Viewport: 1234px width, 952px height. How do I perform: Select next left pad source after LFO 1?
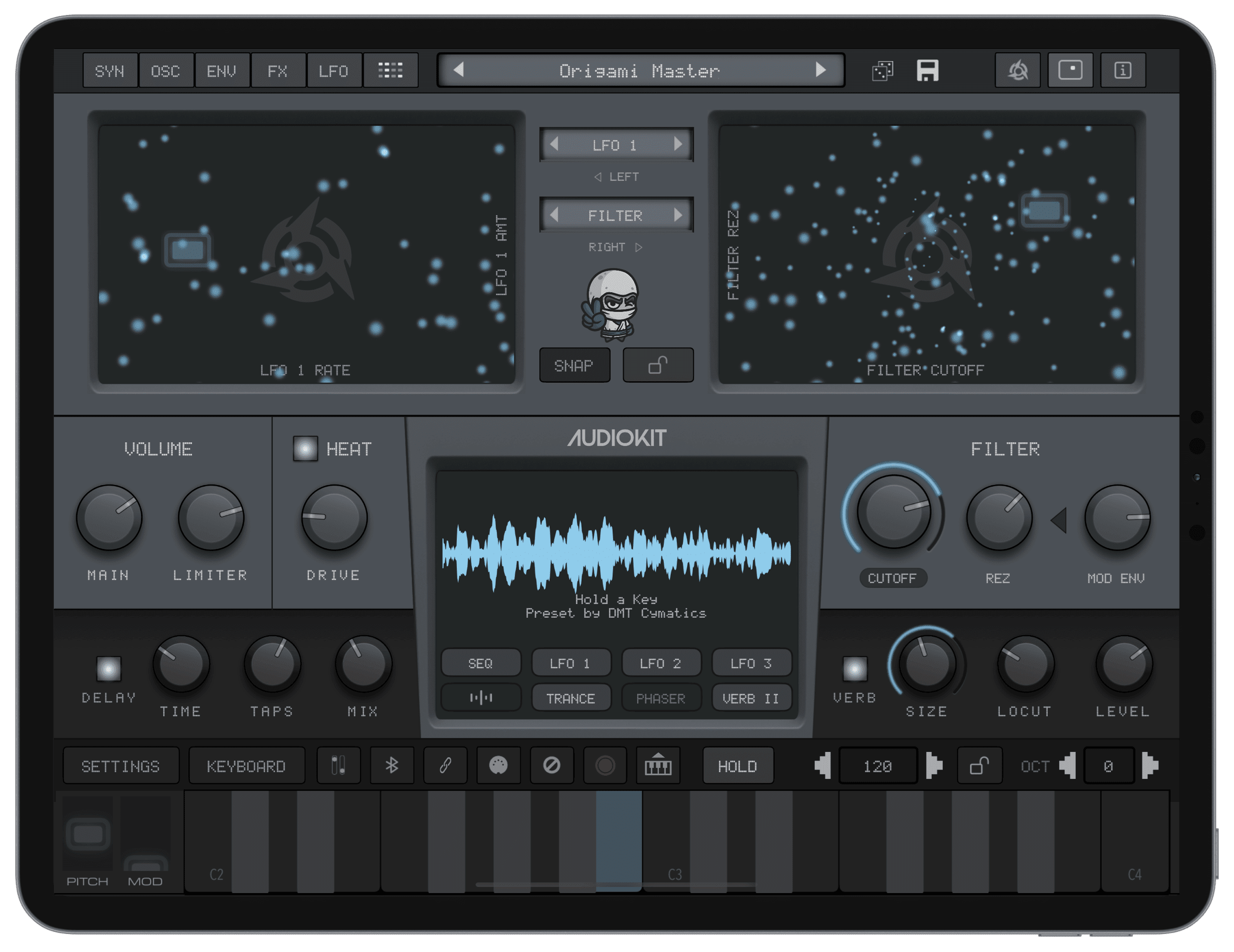(678, 145)
